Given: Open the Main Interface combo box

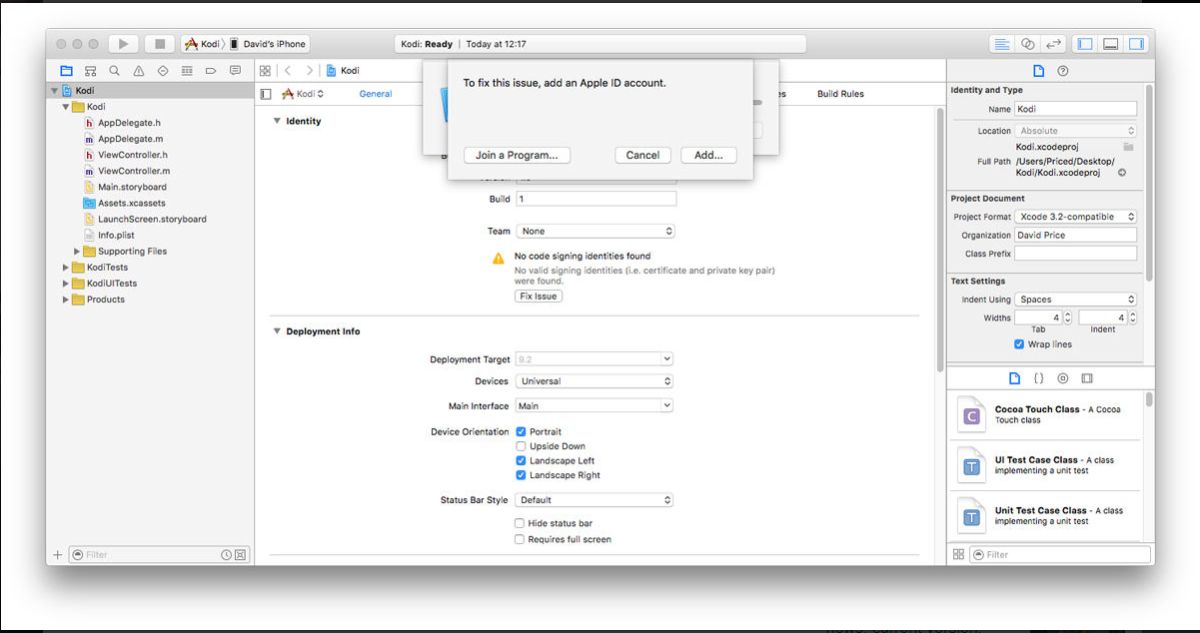Looking at the screenshot, I should pos(595,406).
